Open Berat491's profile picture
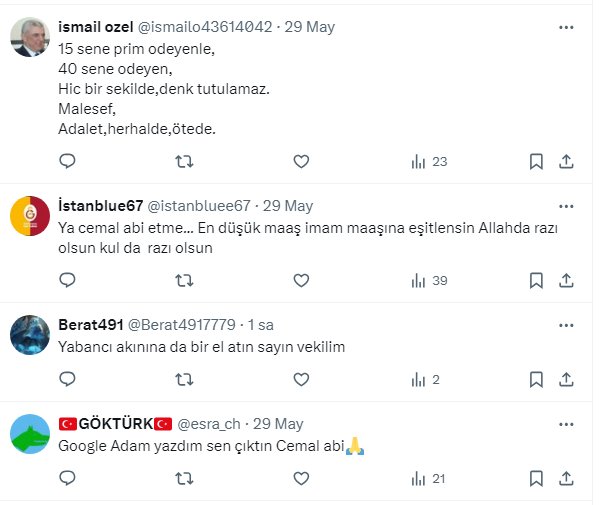The image size is (603, 505). coord(30,335)
